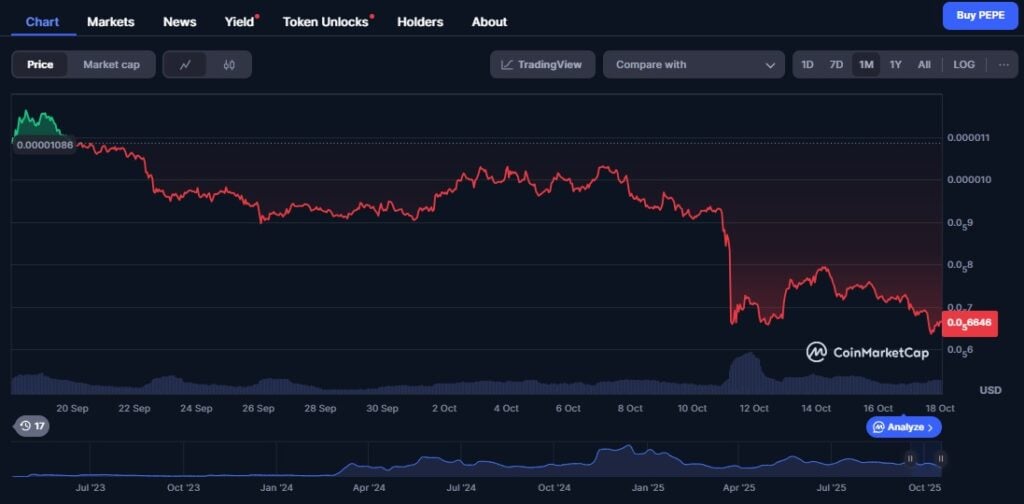1024x504 pixels.
Task: Click the Analyze button
Action: pos(903,427)
